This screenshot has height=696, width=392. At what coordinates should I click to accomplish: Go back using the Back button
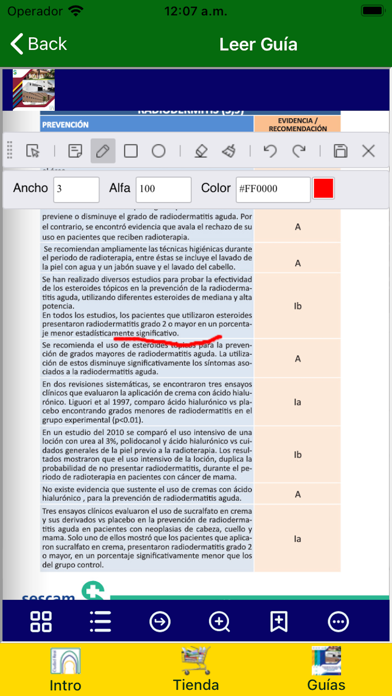38,44
